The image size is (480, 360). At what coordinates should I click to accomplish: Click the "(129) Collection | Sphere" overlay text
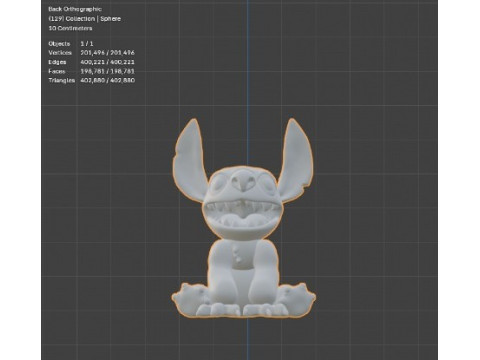coord(85,19)
